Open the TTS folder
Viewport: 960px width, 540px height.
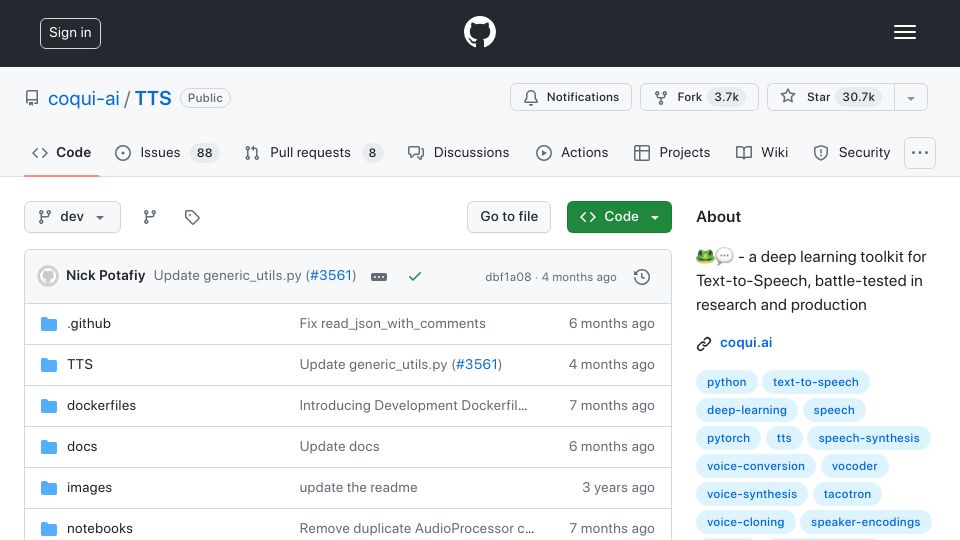(80, 365)
